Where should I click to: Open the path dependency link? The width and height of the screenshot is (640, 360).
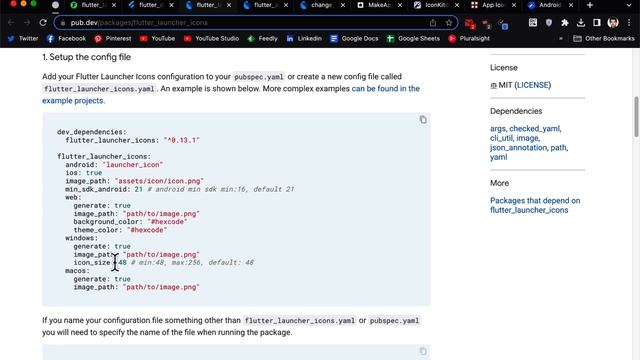[x=558, y=147]
